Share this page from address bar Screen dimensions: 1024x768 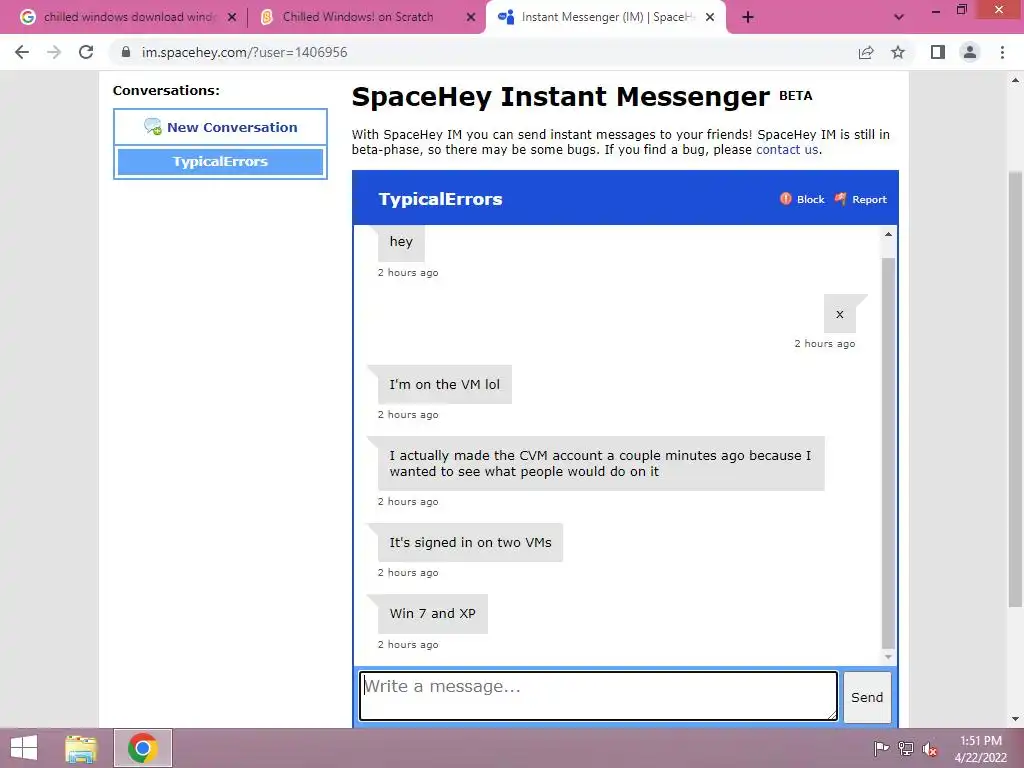point(866,52)
